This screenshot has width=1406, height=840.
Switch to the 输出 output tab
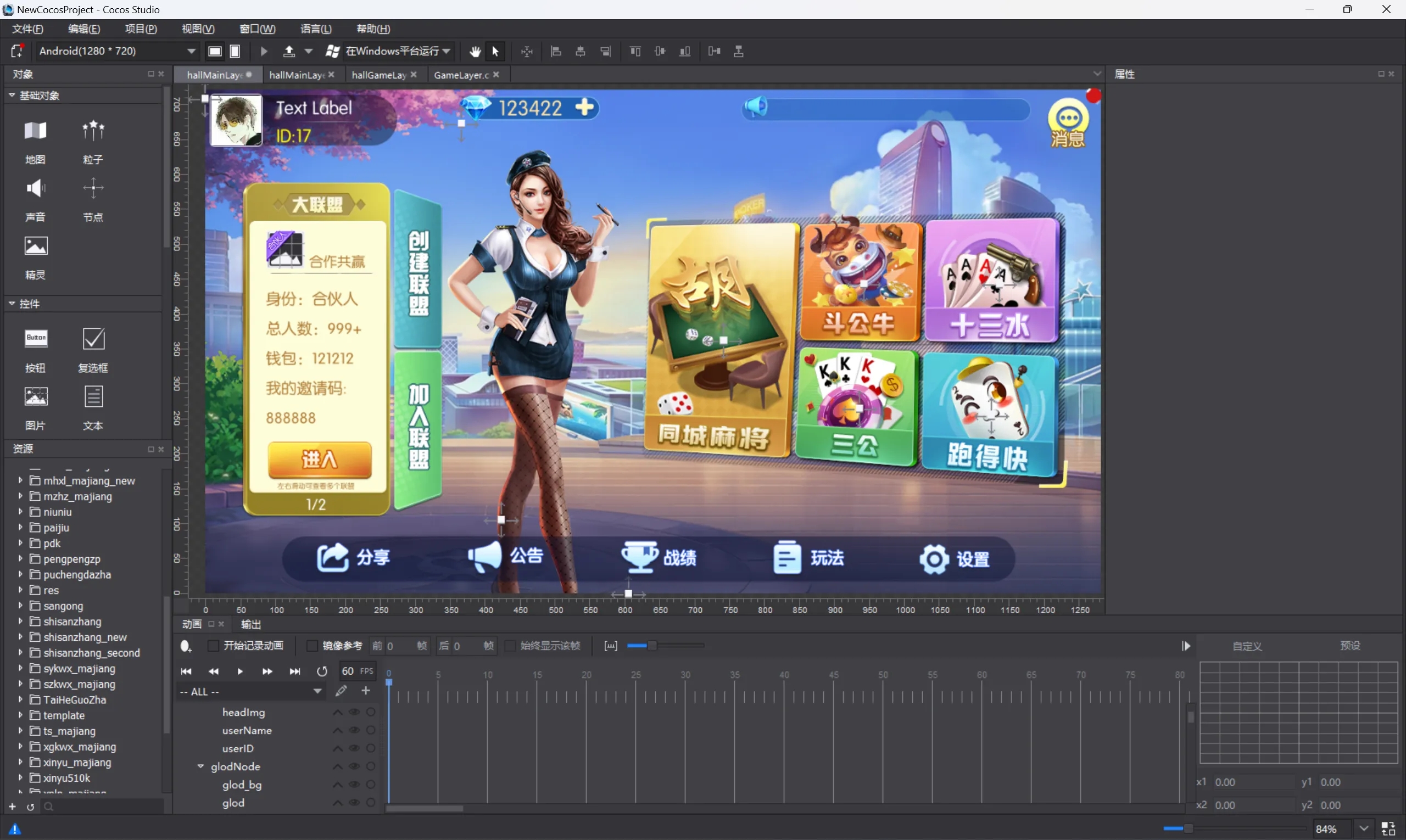251,624
